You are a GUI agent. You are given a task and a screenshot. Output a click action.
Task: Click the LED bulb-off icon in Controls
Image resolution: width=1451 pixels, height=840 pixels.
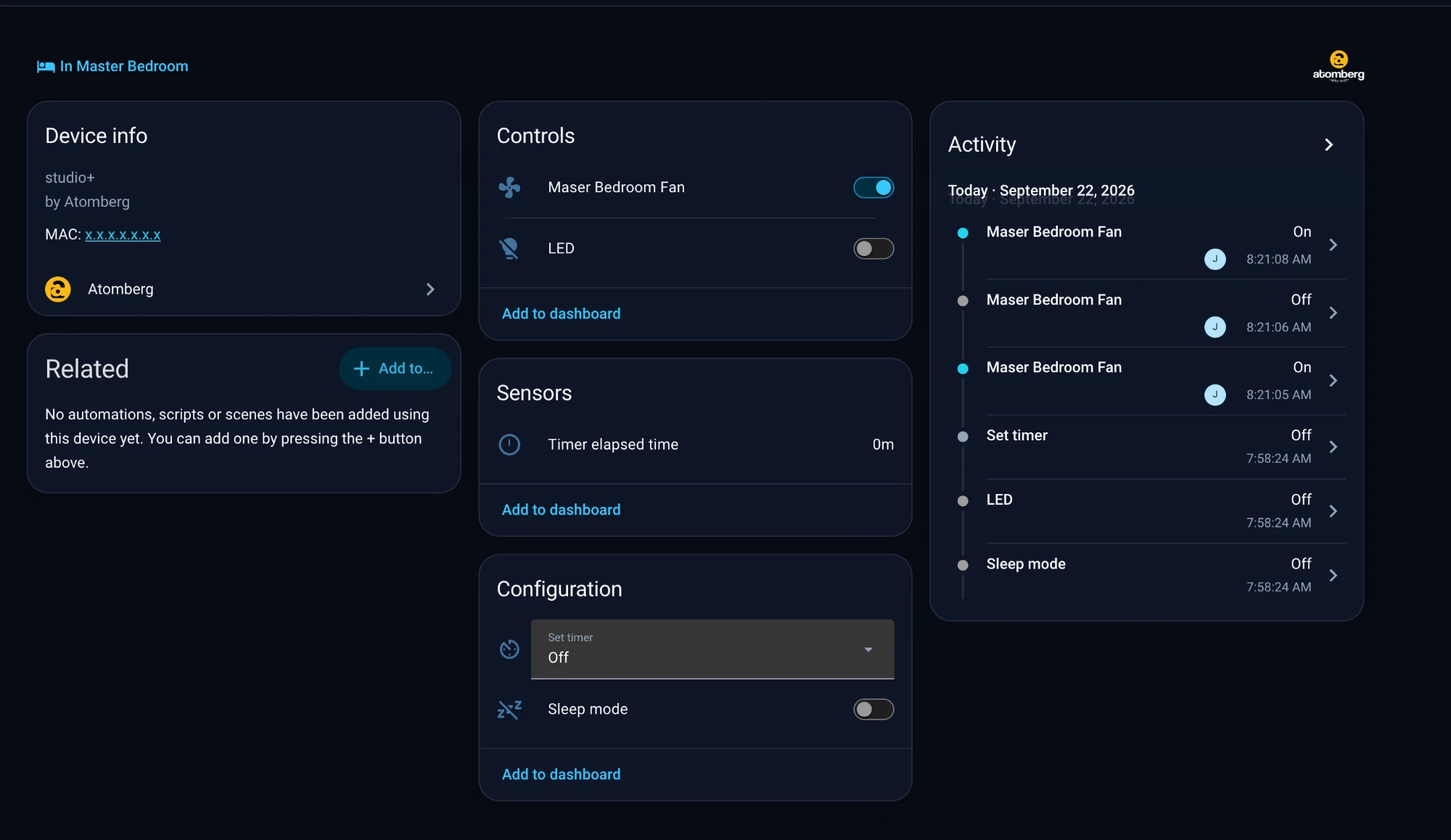(509, 248)
